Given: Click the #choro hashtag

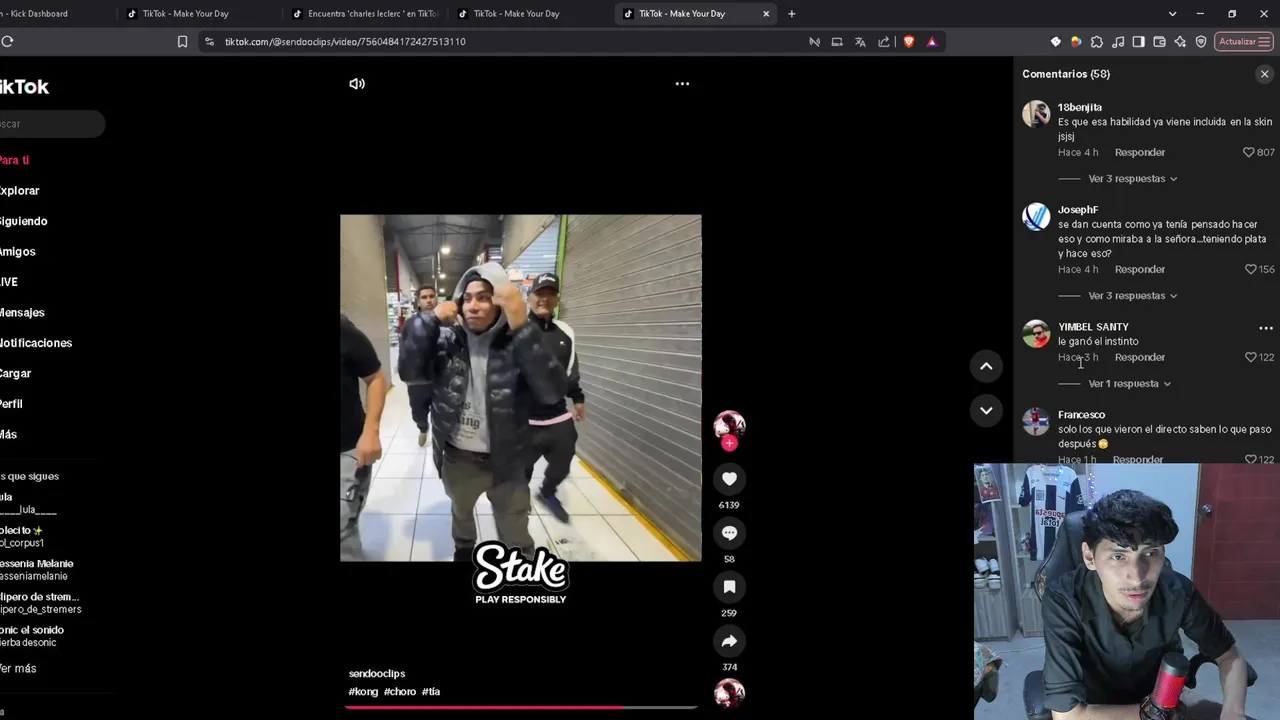Looking at the screenshot, I should point(400,692).
